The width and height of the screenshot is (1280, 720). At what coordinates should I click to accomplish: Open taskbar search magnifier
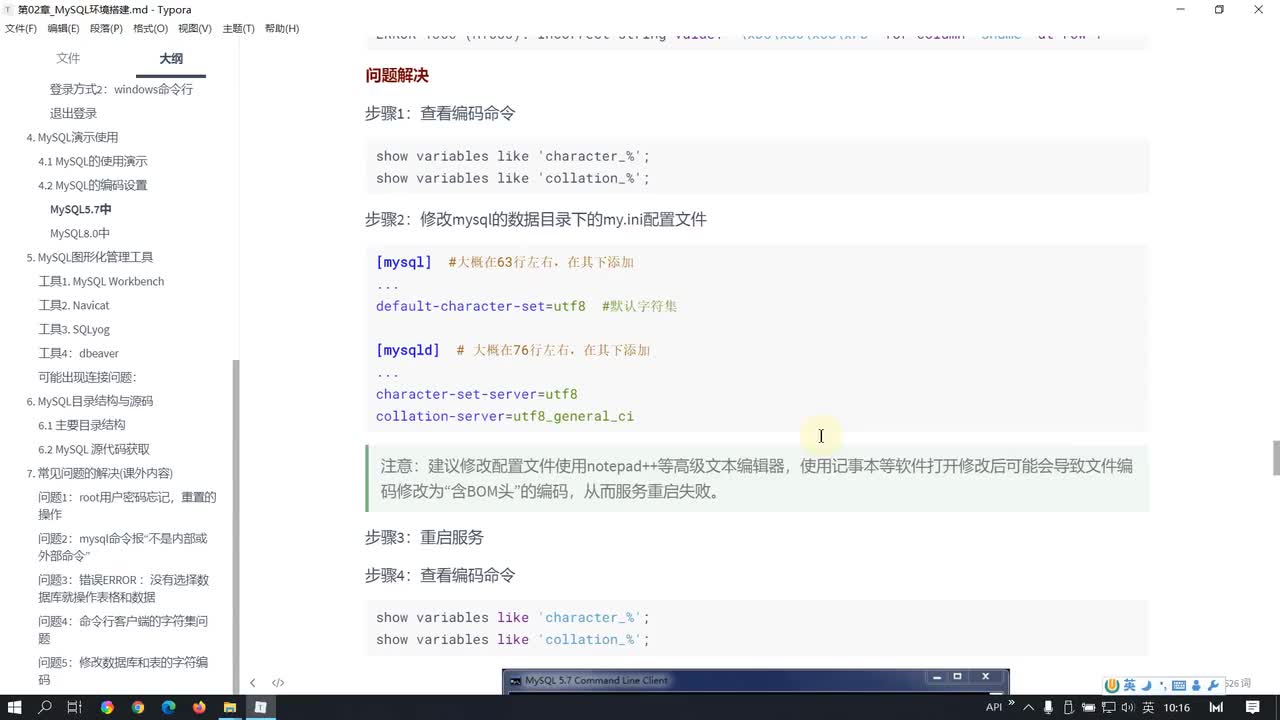point(45,707)
